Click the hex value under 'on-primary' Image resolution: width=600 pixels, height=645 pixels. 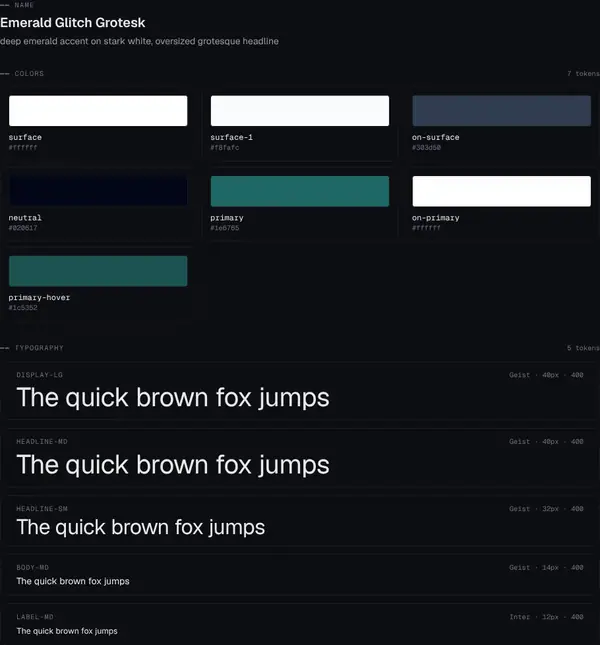tap(426, 227)
